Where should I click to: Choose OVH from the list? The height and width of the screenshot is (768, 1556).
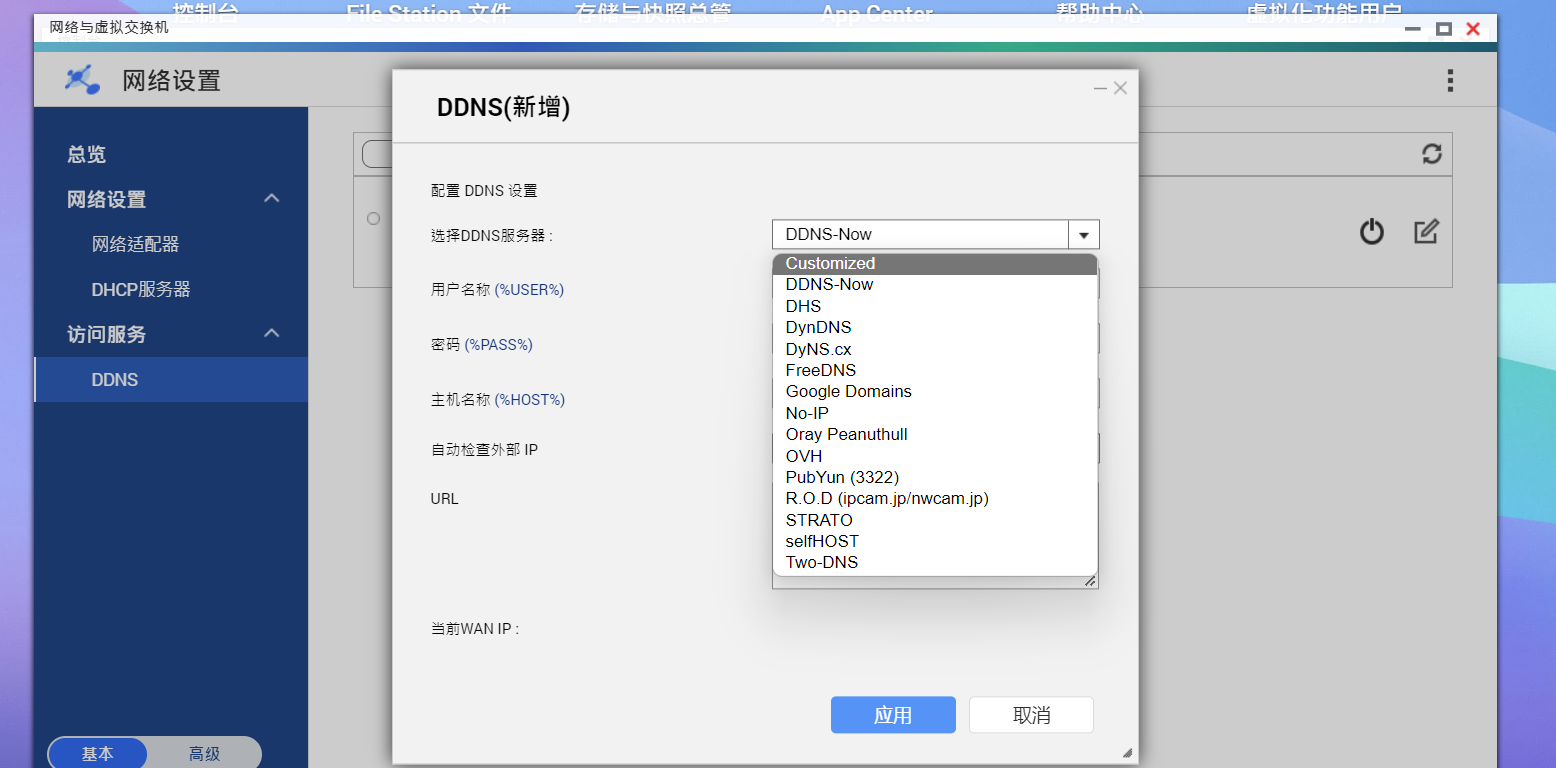[935, 456]
